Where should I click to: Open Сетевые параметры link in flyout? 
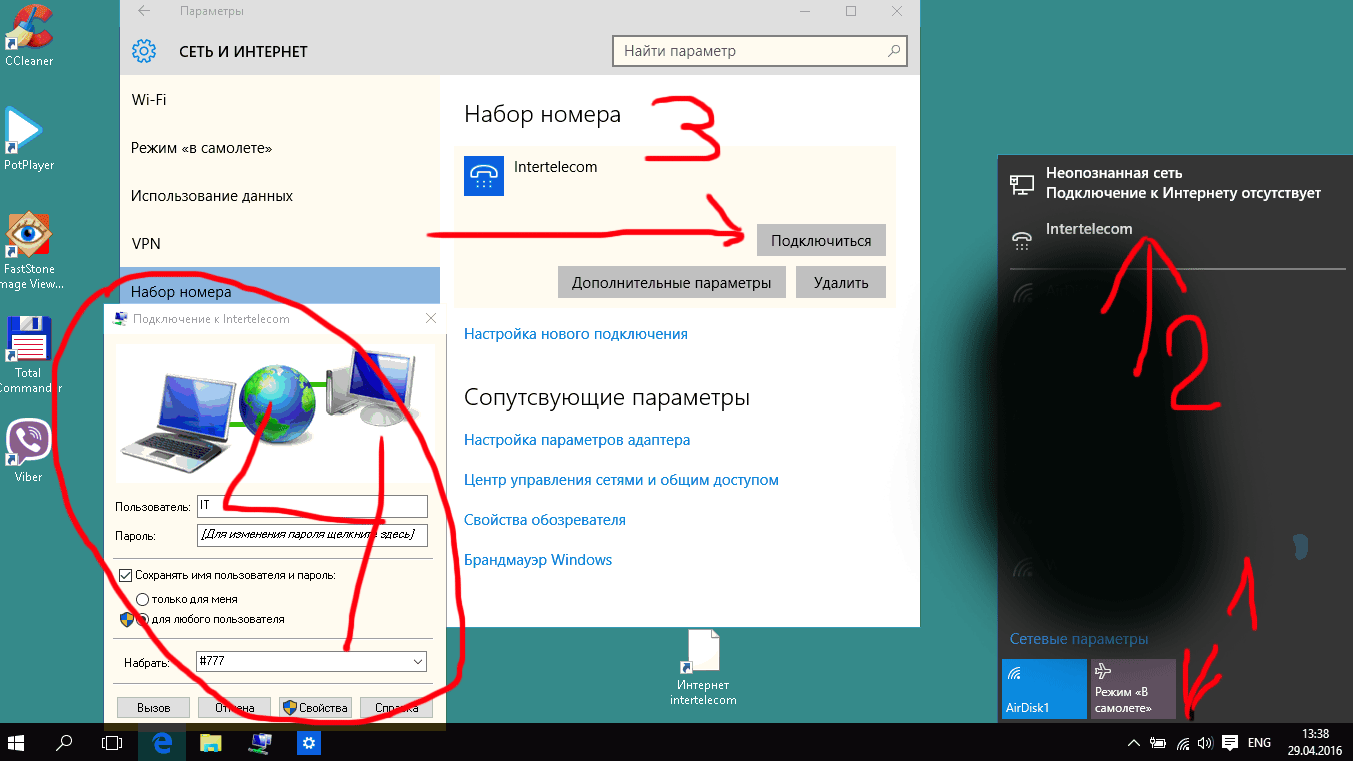pyautogui.click(x=1079, y=639)
